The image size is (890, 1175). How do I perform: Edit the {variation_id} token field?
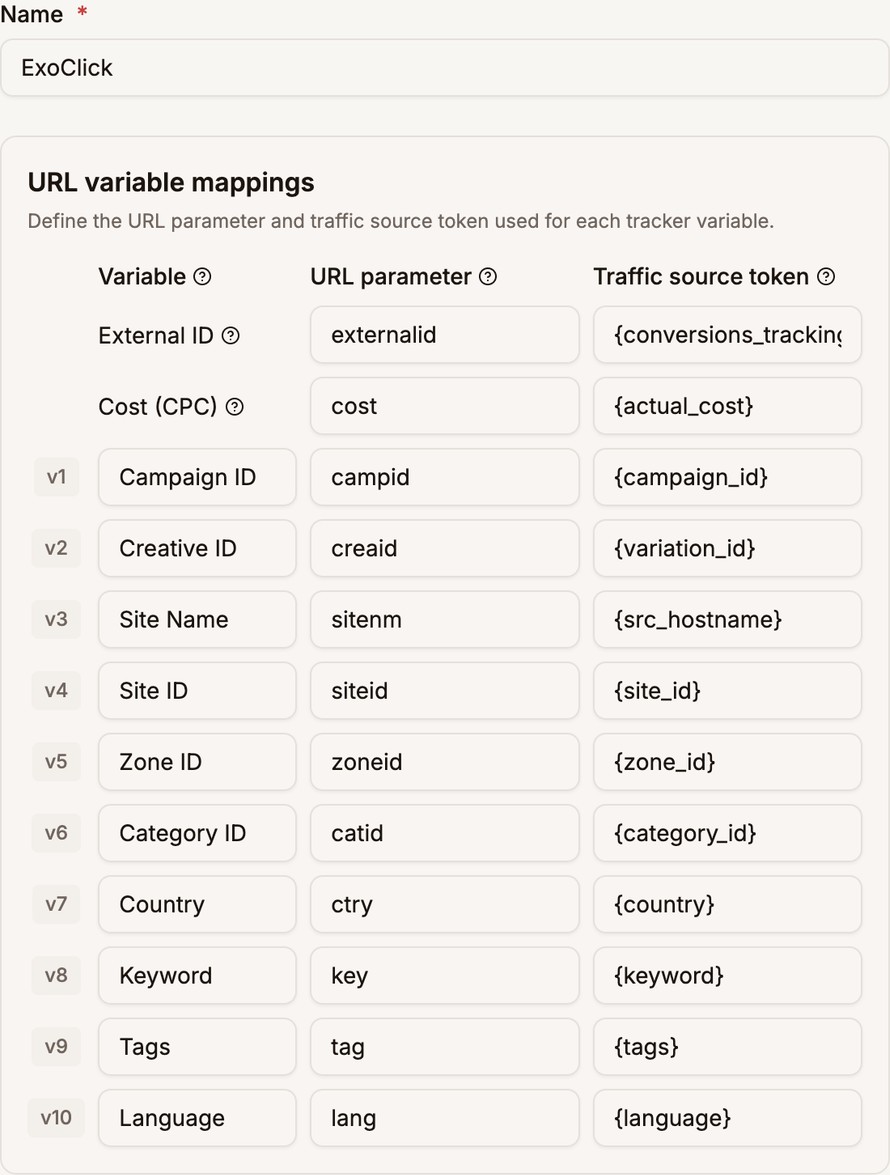[727, 548]
